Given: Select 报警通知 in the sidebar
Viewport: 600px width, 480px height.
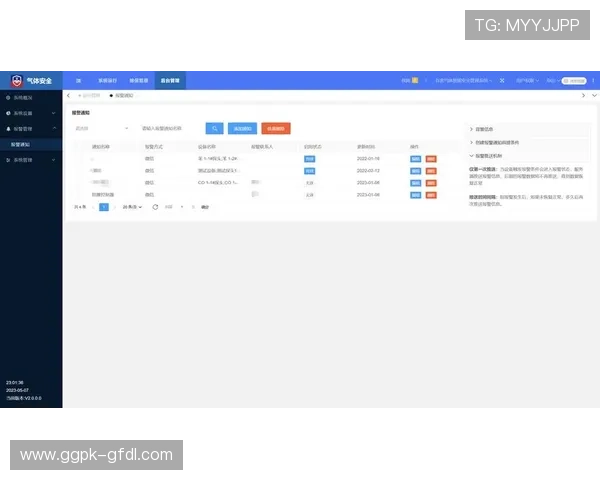Looking at the screenshot, I should coord(22,144).
